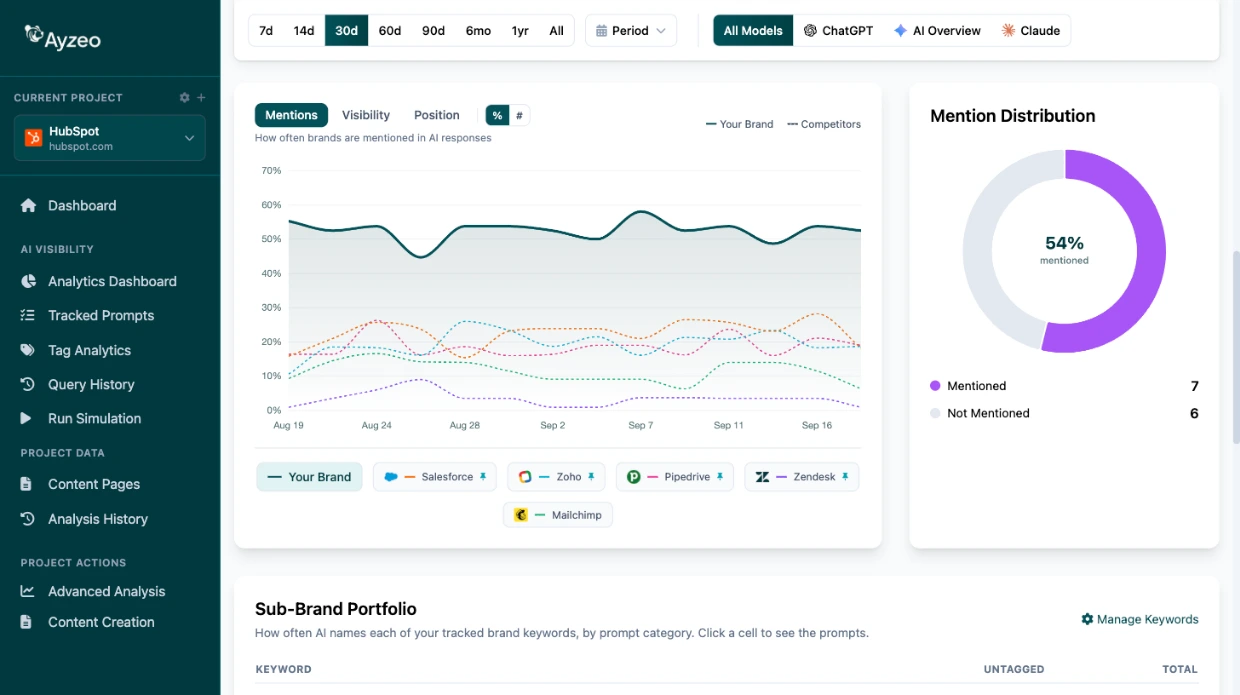Click the Content Creation document icon
Screen dimensions: 1240x695
[x=27, y=622]
